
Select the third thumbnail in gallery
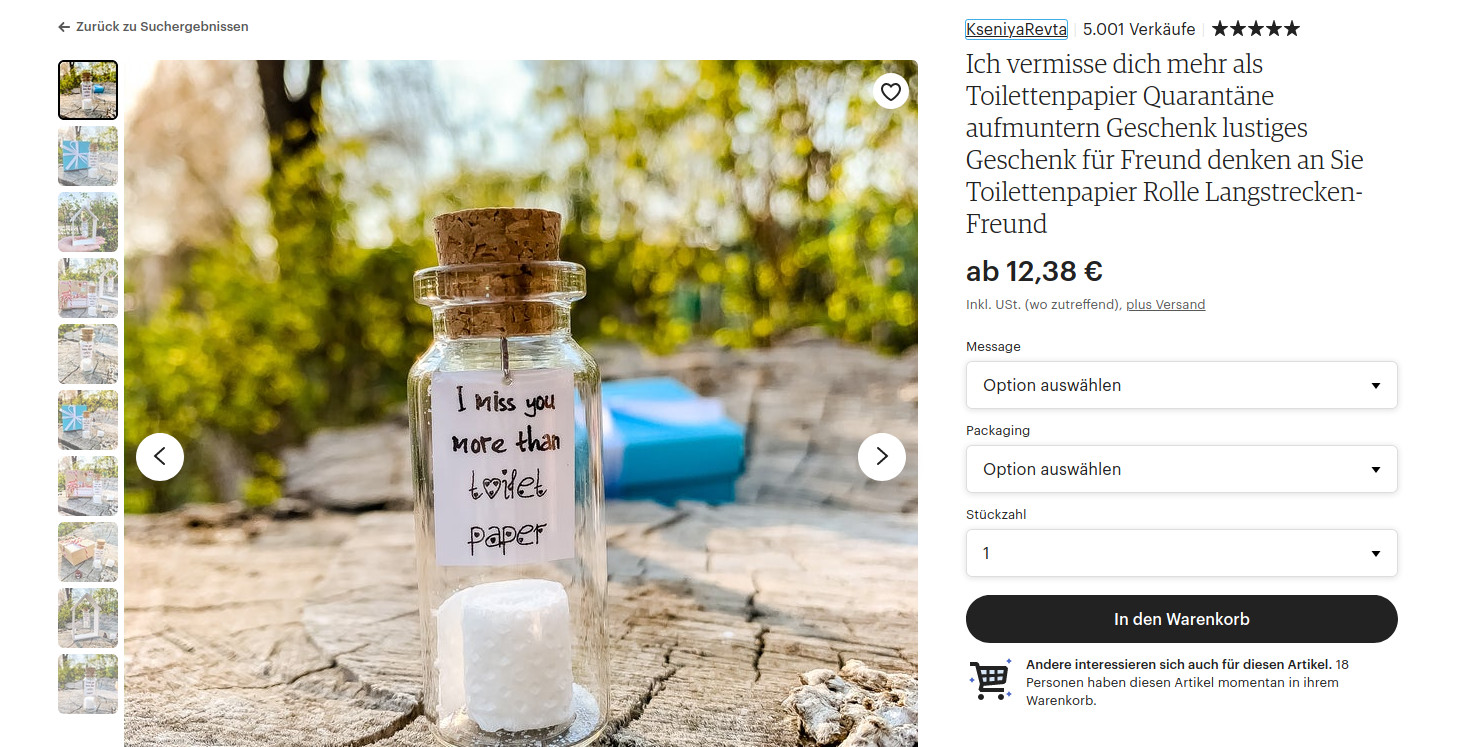[88, 222]
